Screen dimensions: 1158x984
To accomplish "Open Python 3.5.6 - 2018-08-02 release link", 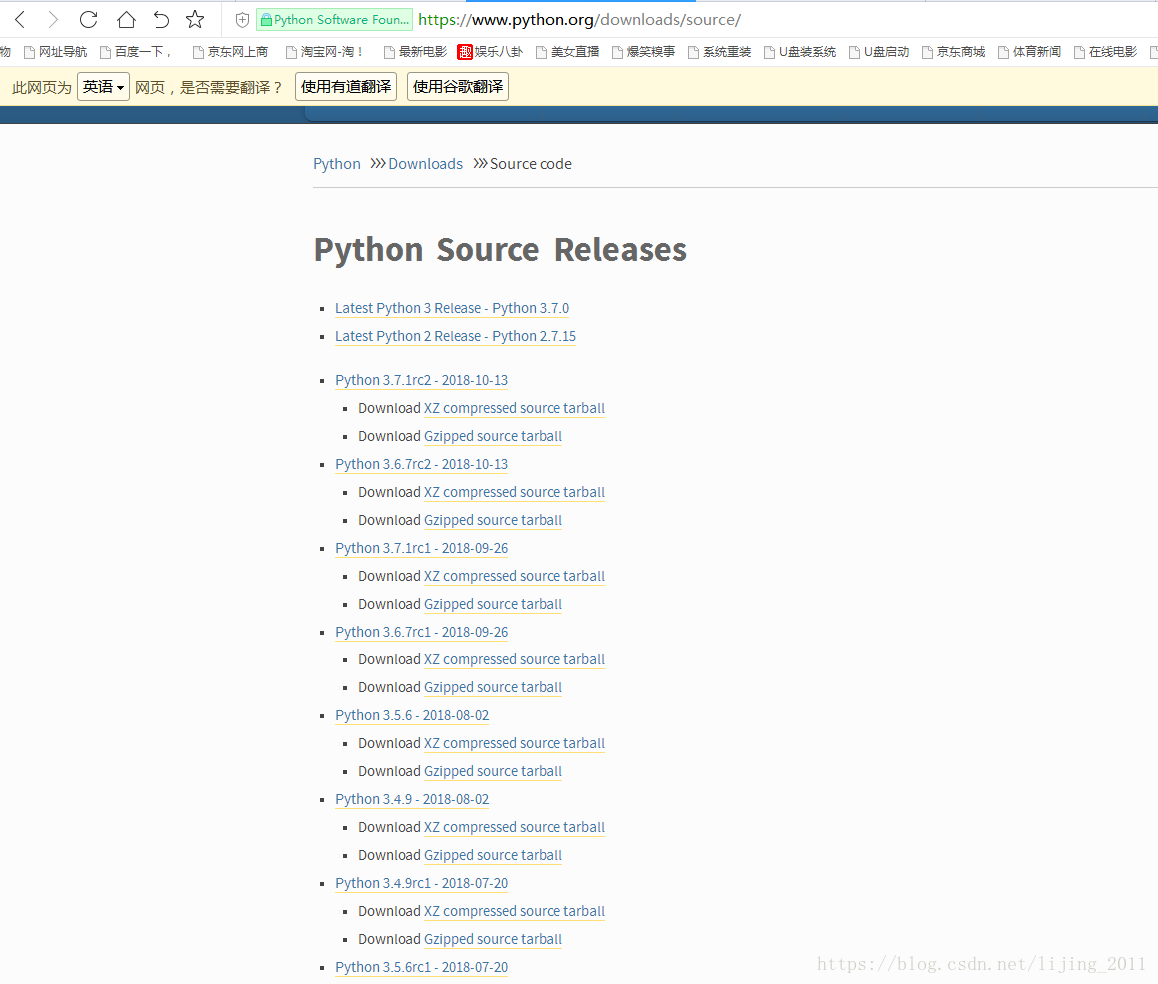I will click(412, 716).
